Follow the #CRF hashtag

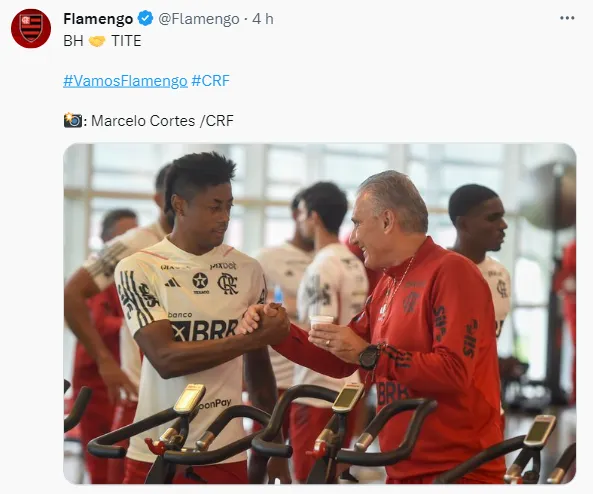click(210, 81)
